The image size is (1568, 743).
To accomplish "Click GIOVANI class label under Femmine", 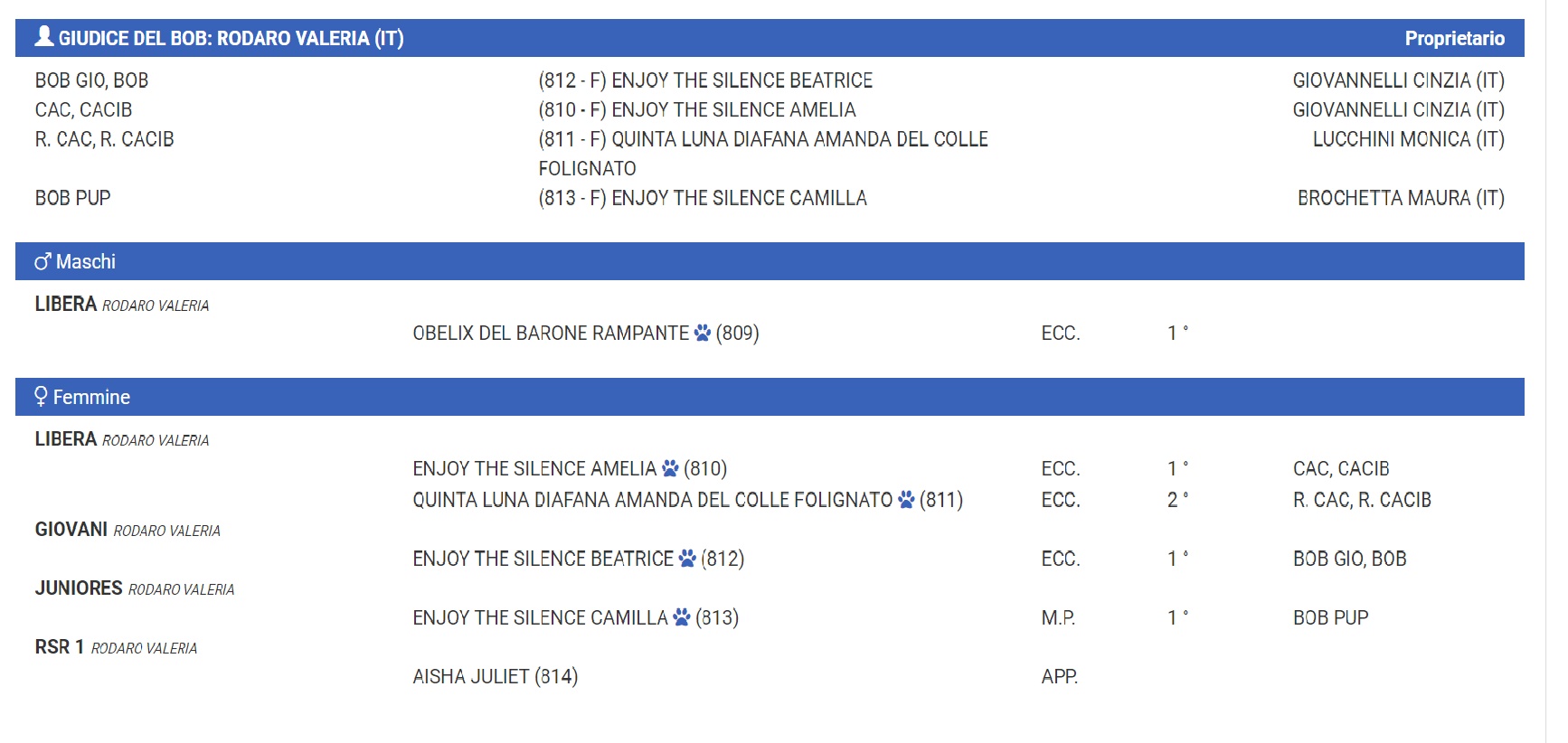I will 71,530.
